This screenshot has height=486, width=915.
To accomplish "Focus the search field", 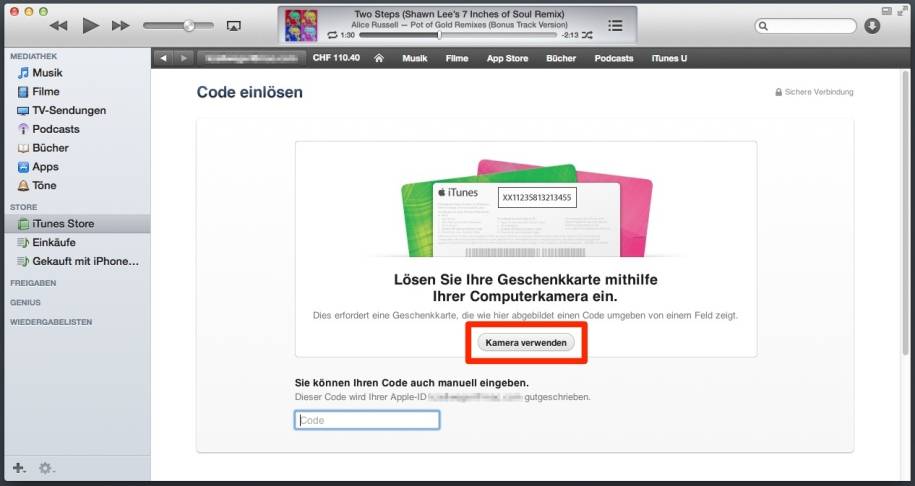I will point(805,26).
